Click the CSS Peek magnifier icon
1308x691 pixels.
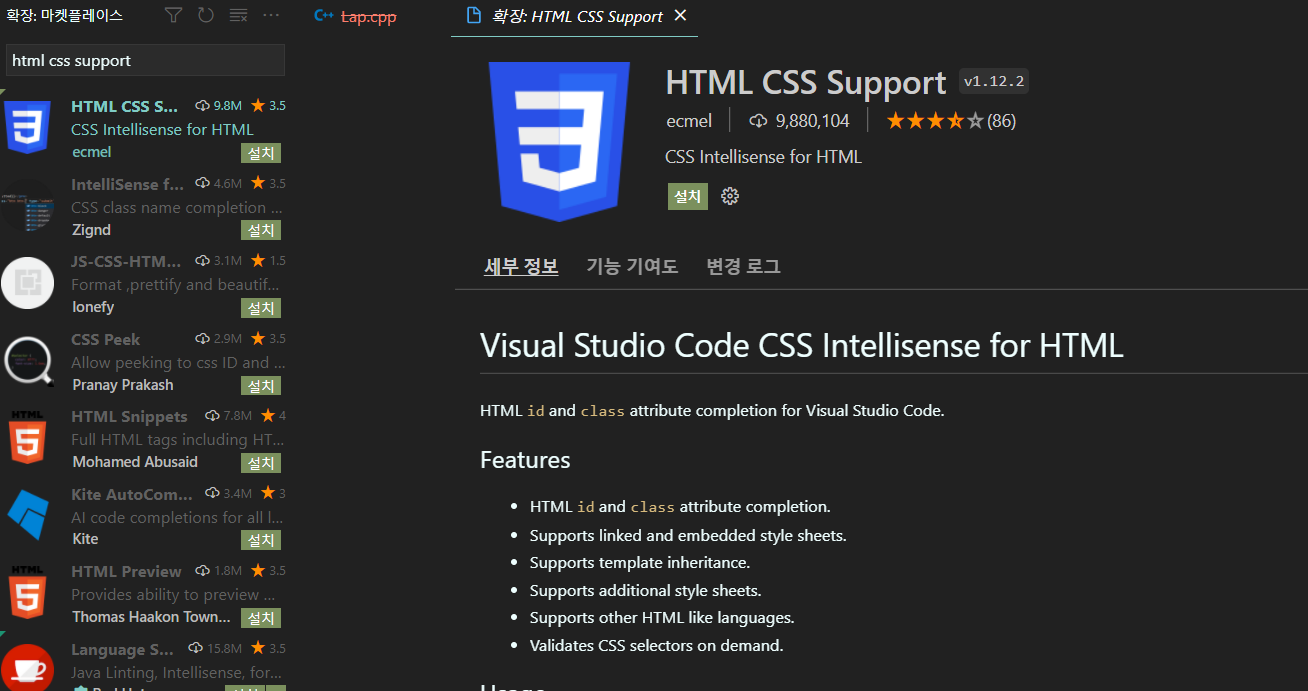click(28, 361)
